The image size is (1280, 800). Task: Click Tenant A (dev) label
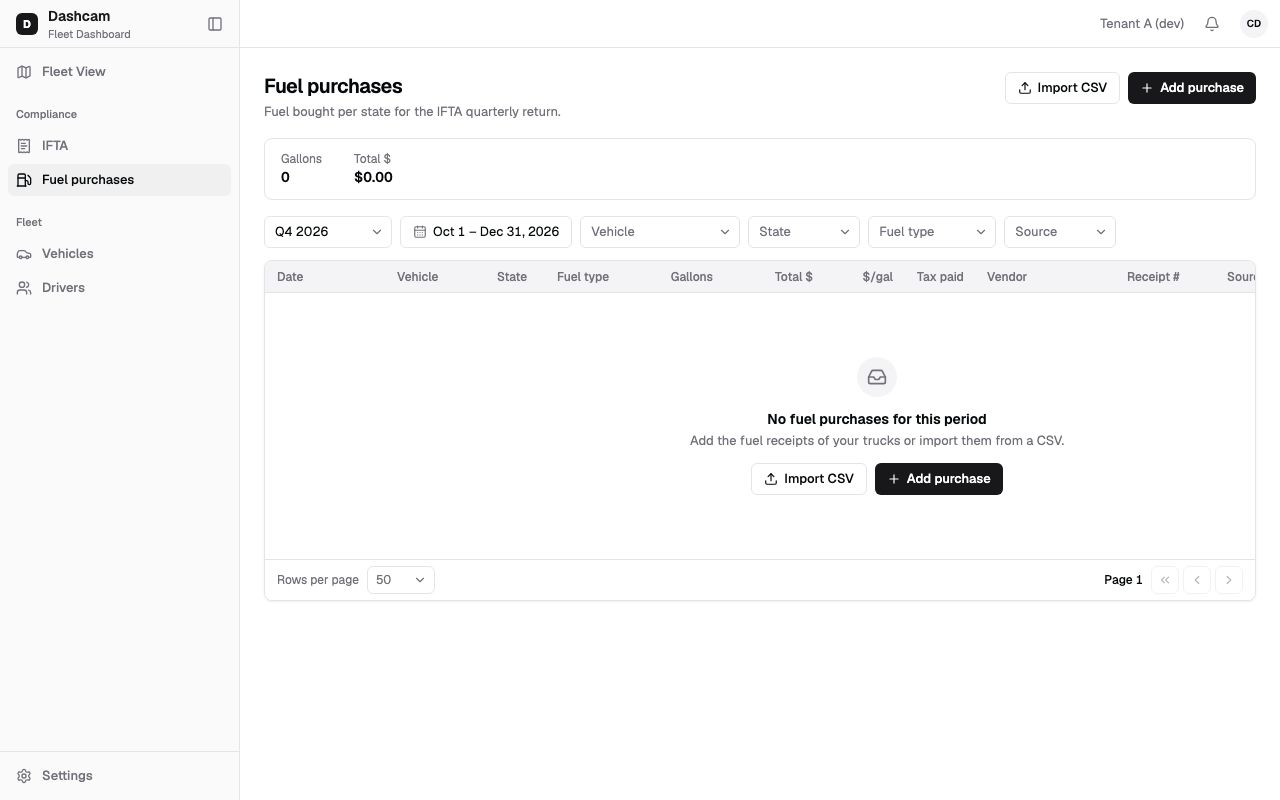pos(1142,24)
